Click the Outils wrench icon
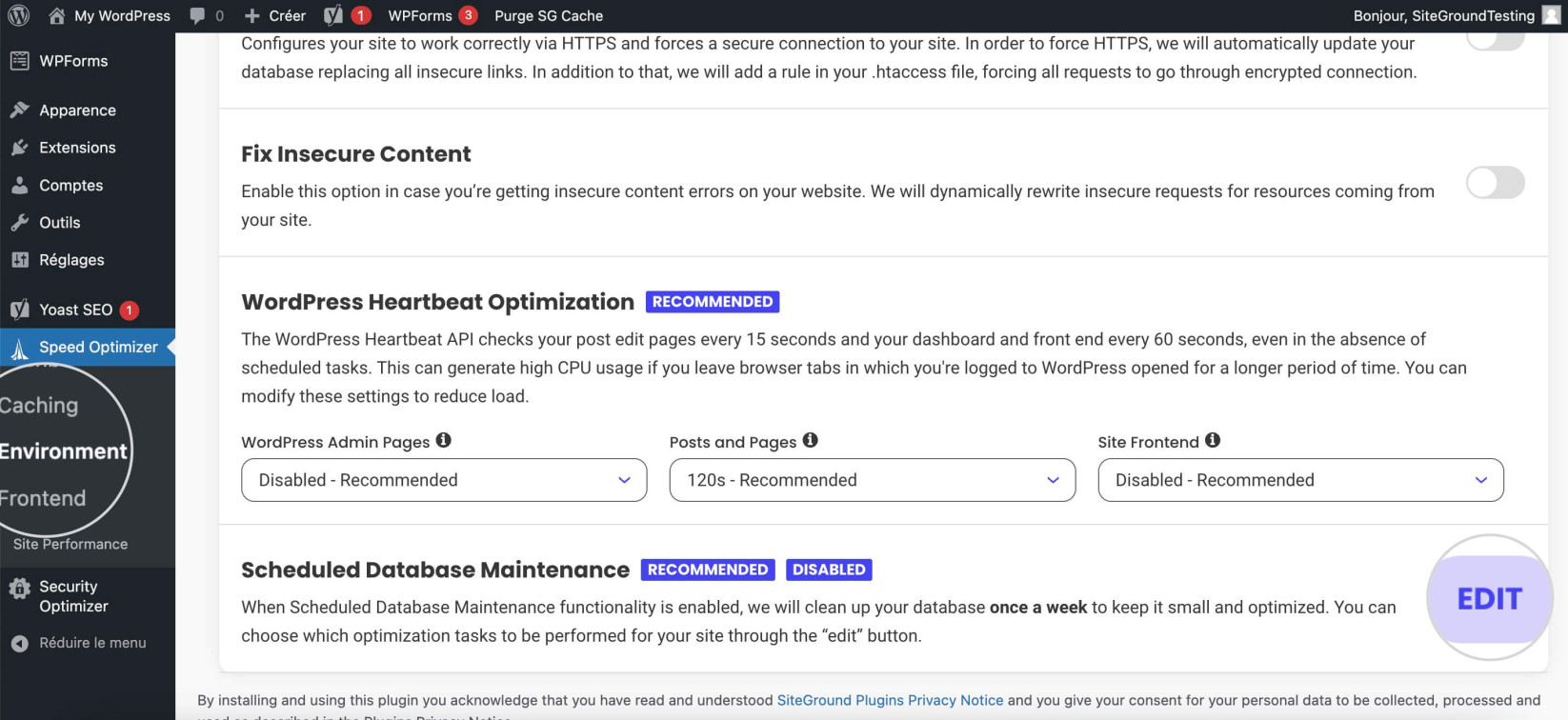Image resolution: width=1568 pixels, height=720 pixels. pos(19,222)
